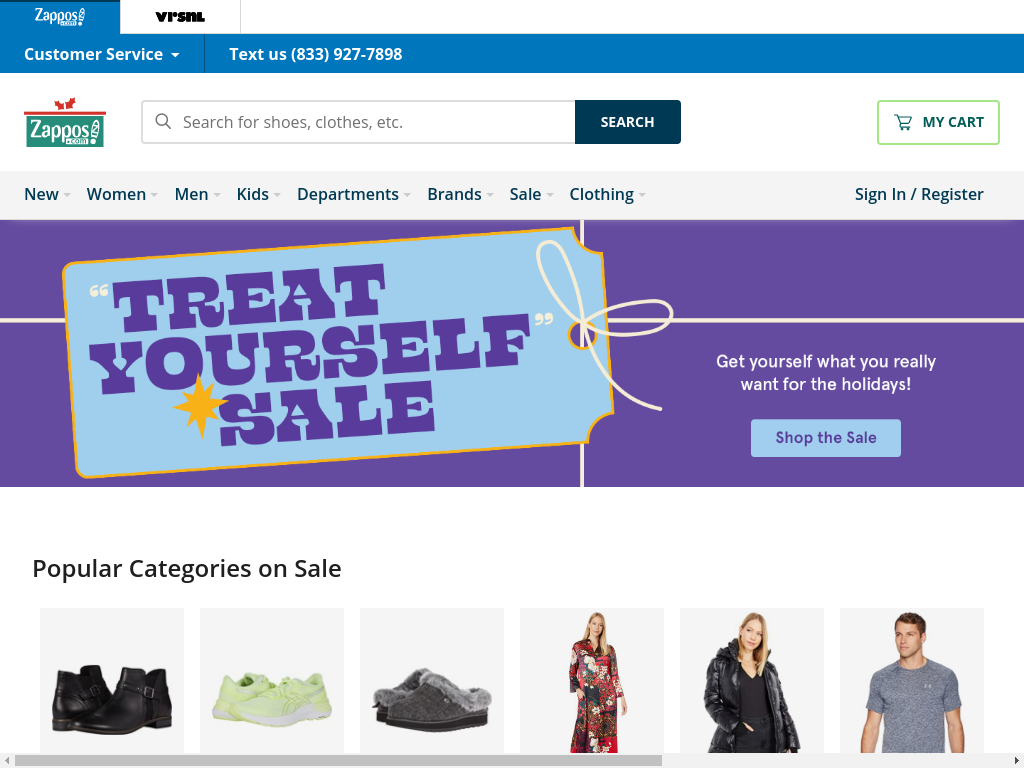
Task: Select the neon green sneakers thumbnail
Action: pos(272,680)
